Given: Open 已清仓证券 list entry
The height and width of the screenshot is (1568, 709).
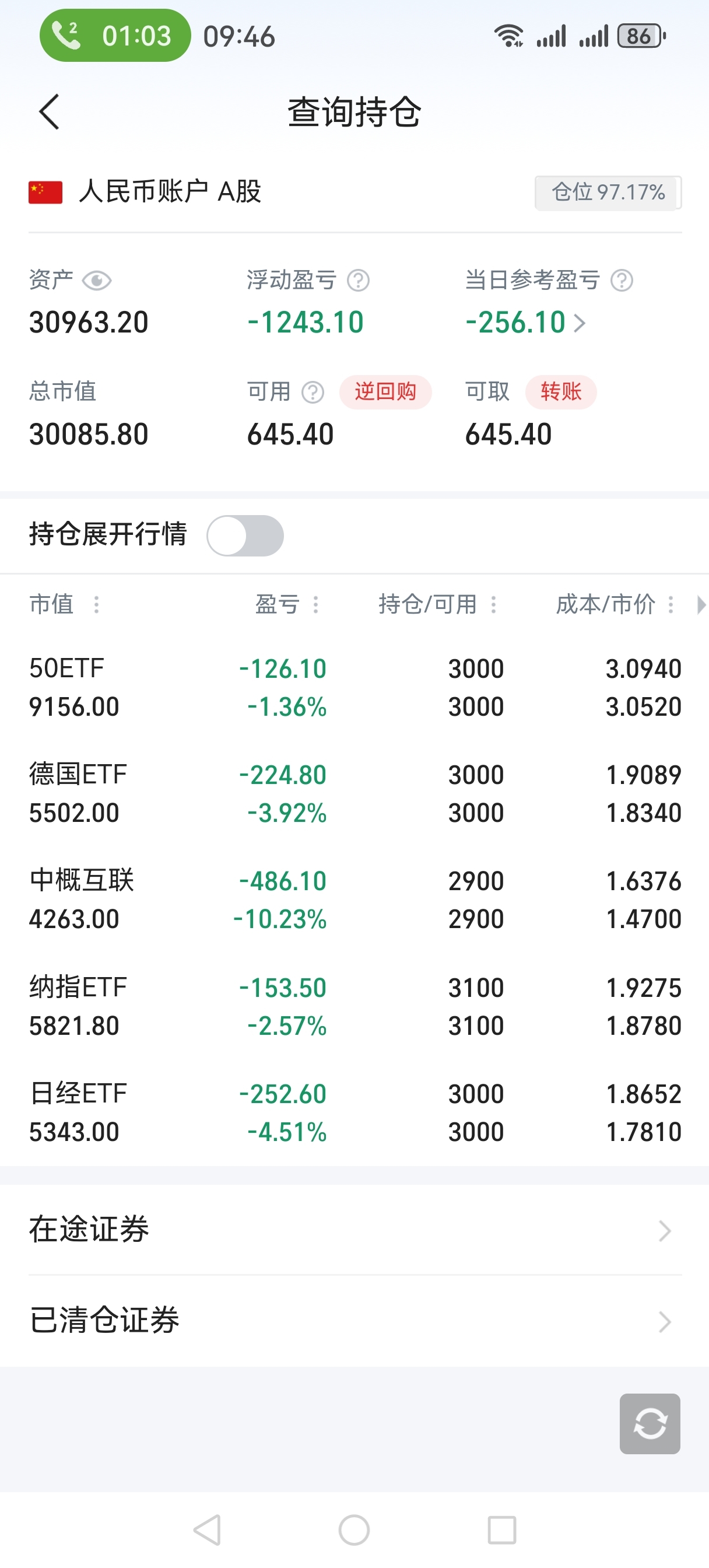Looking at the screenshot, I should 354,1321.
